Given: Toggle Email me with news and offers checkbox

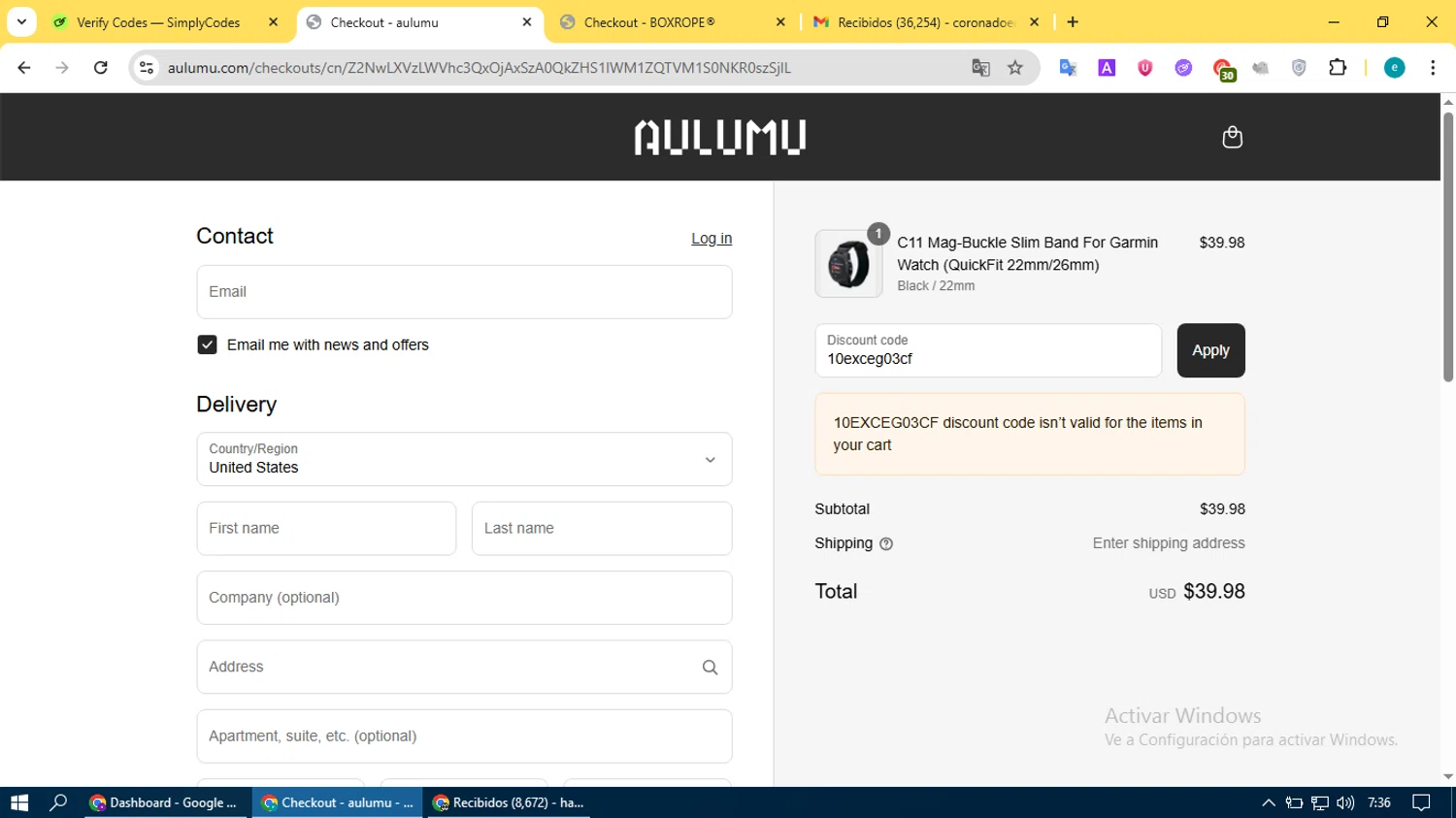Looking at the screenshot, I should 207,344.
